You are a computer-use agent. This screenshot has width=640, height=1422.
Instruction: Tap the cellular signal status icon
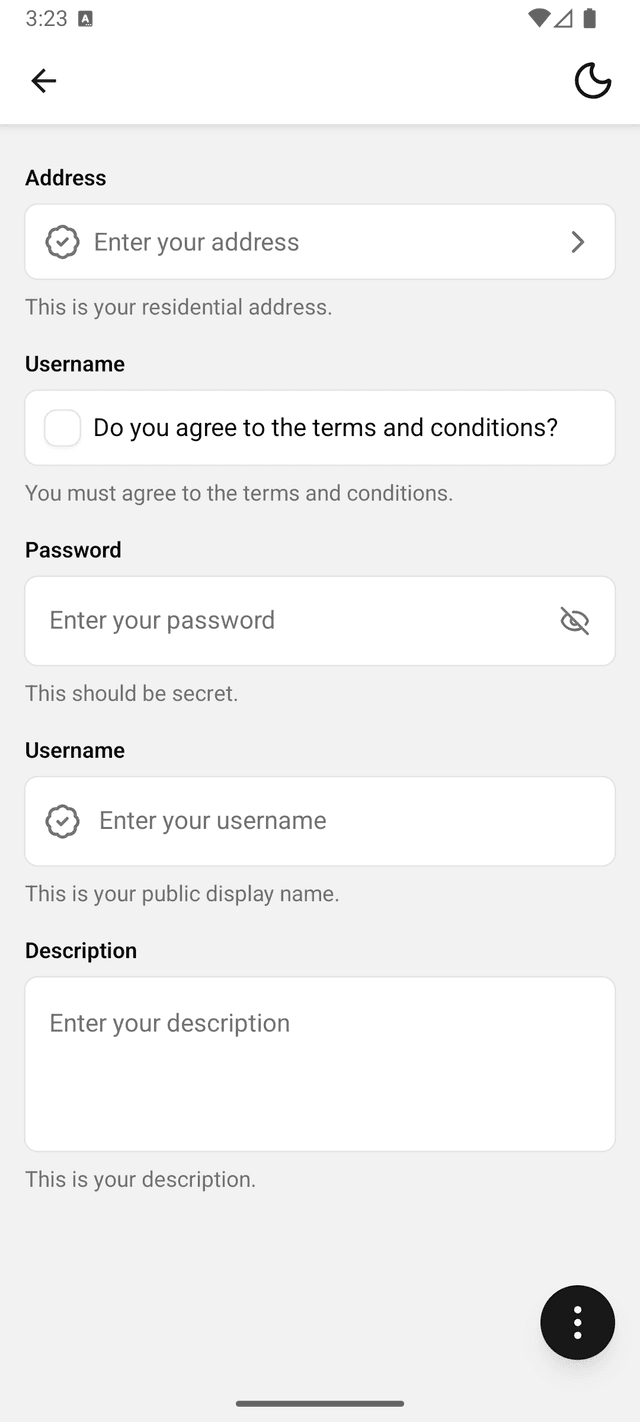tap(564, 18)
